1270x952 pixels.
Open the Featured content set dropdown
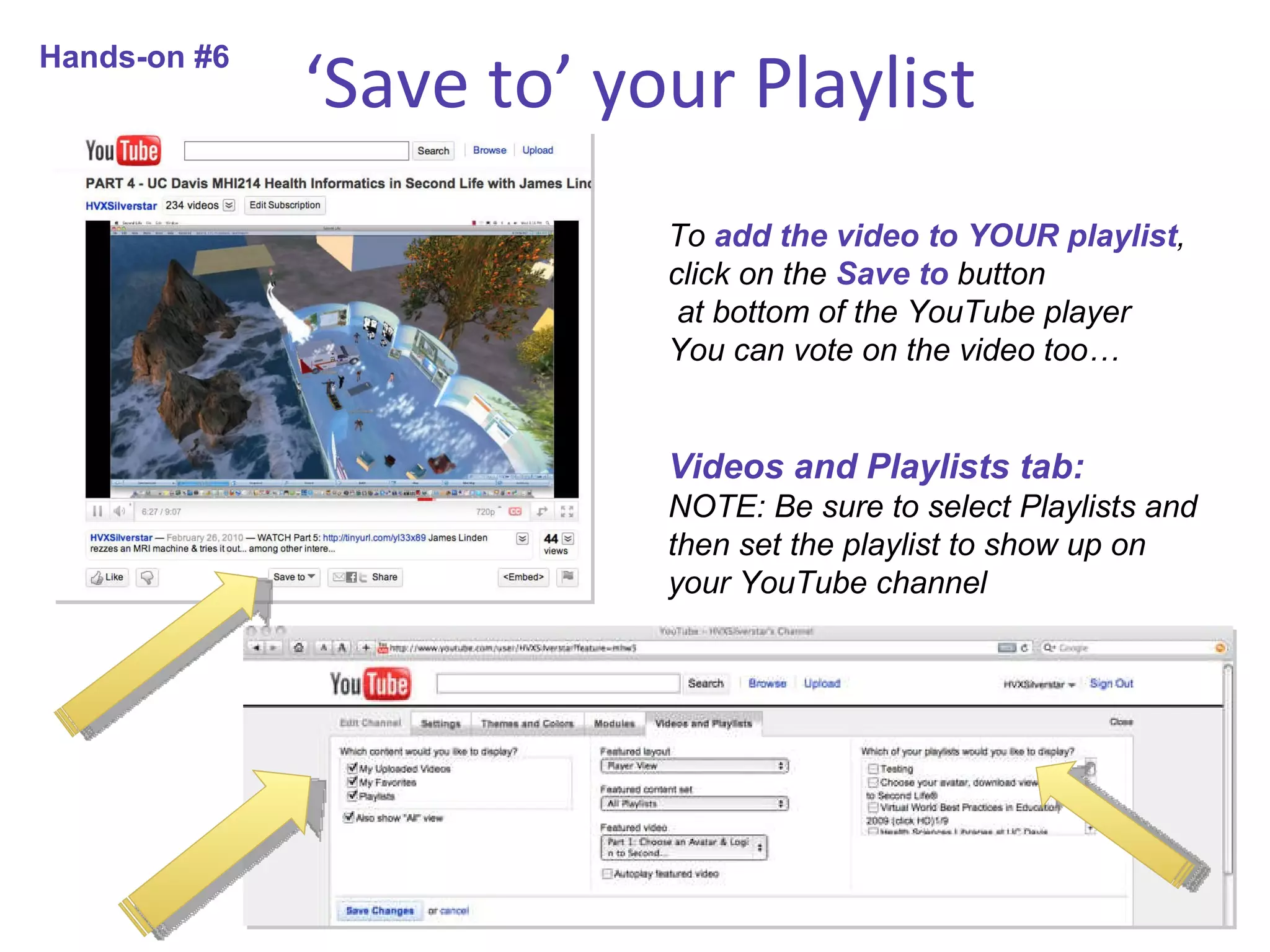pyautogui.click(x=695, y=804)
